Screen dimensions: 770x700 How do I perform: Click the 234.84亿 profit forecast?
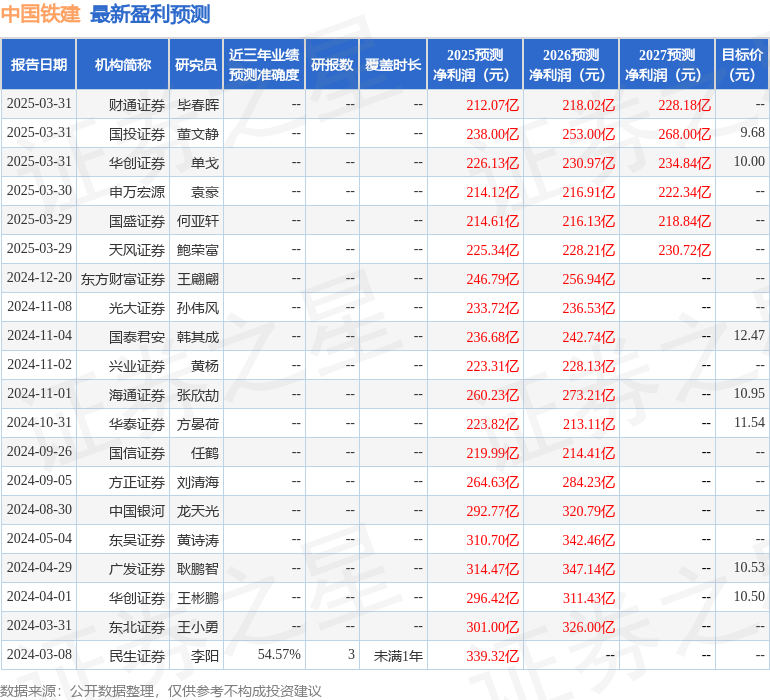click(x=685, y=163)
